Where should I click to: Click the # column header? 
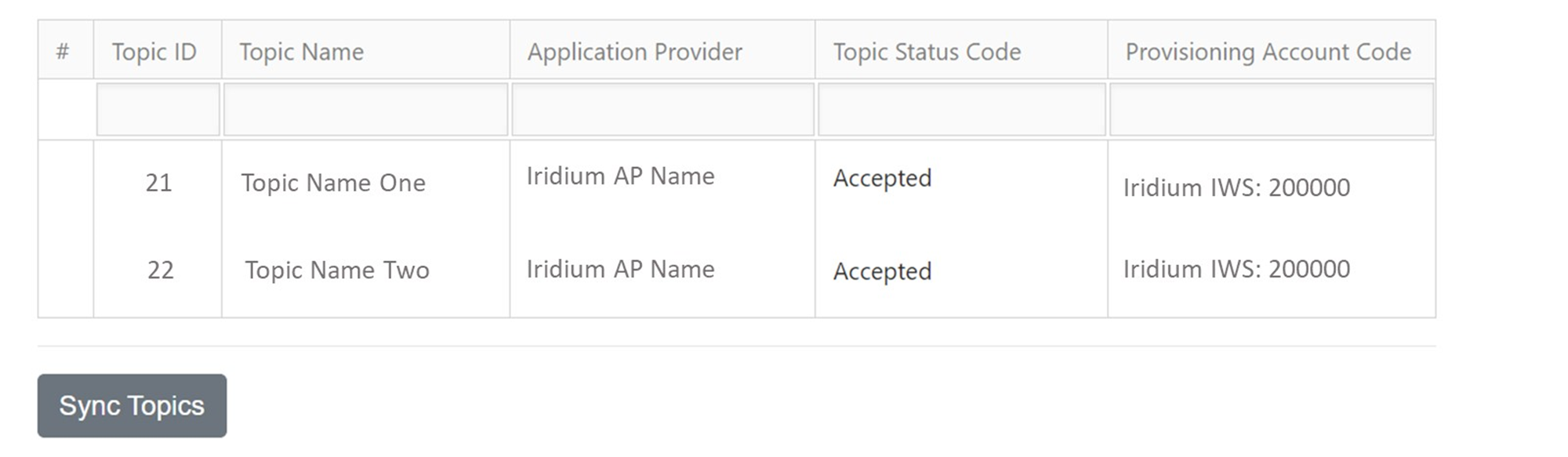(x=63, y=52)
